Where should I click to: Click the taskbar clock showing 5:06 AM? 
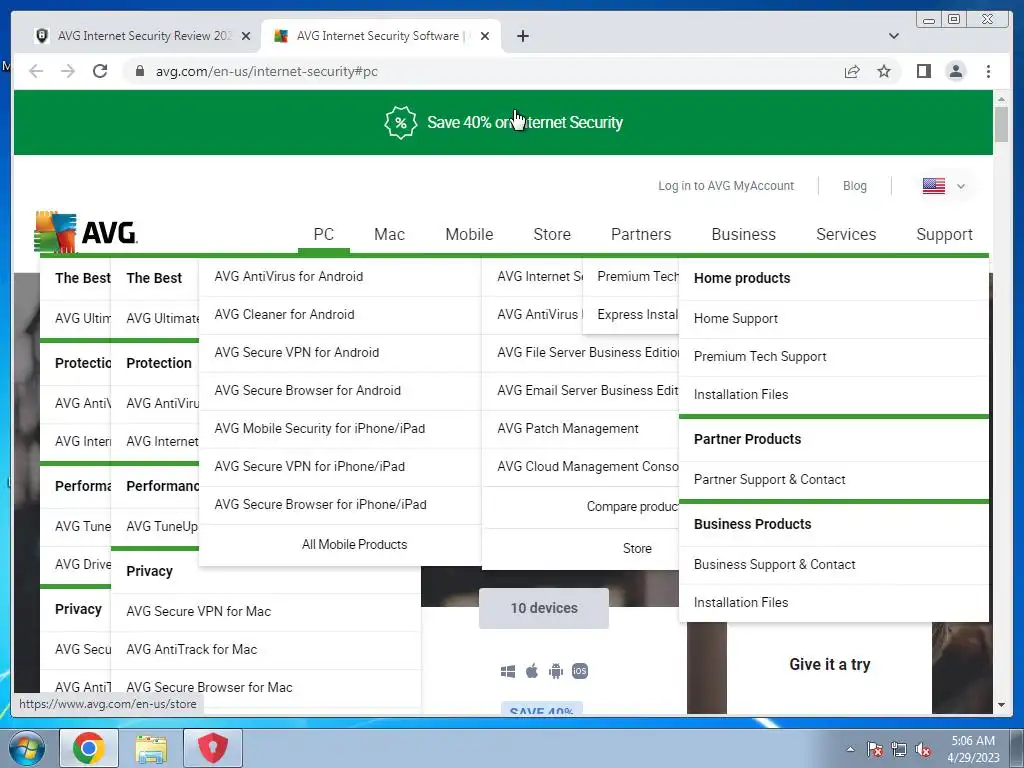(973, 749)
